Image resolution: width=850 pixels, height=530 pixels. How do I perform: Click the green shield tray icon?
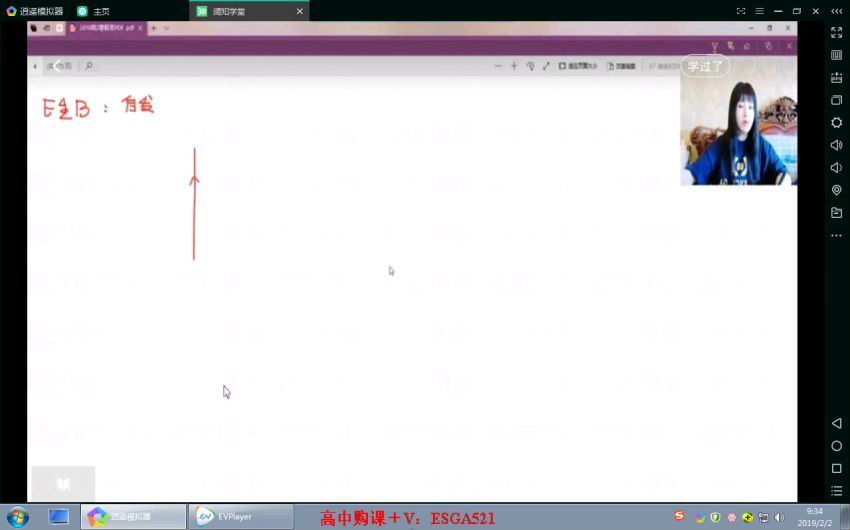716,518
